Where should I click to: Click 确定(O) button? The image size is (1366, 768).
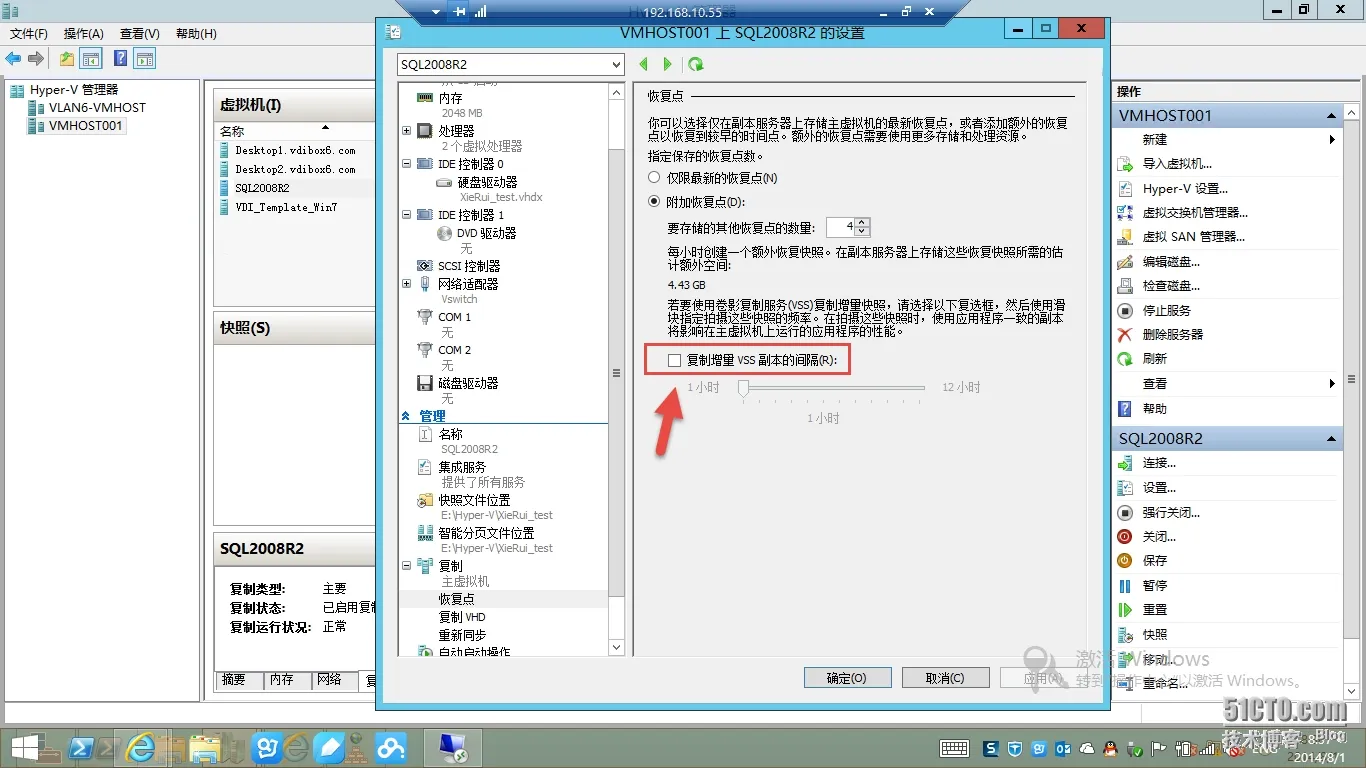pos(846,678)
